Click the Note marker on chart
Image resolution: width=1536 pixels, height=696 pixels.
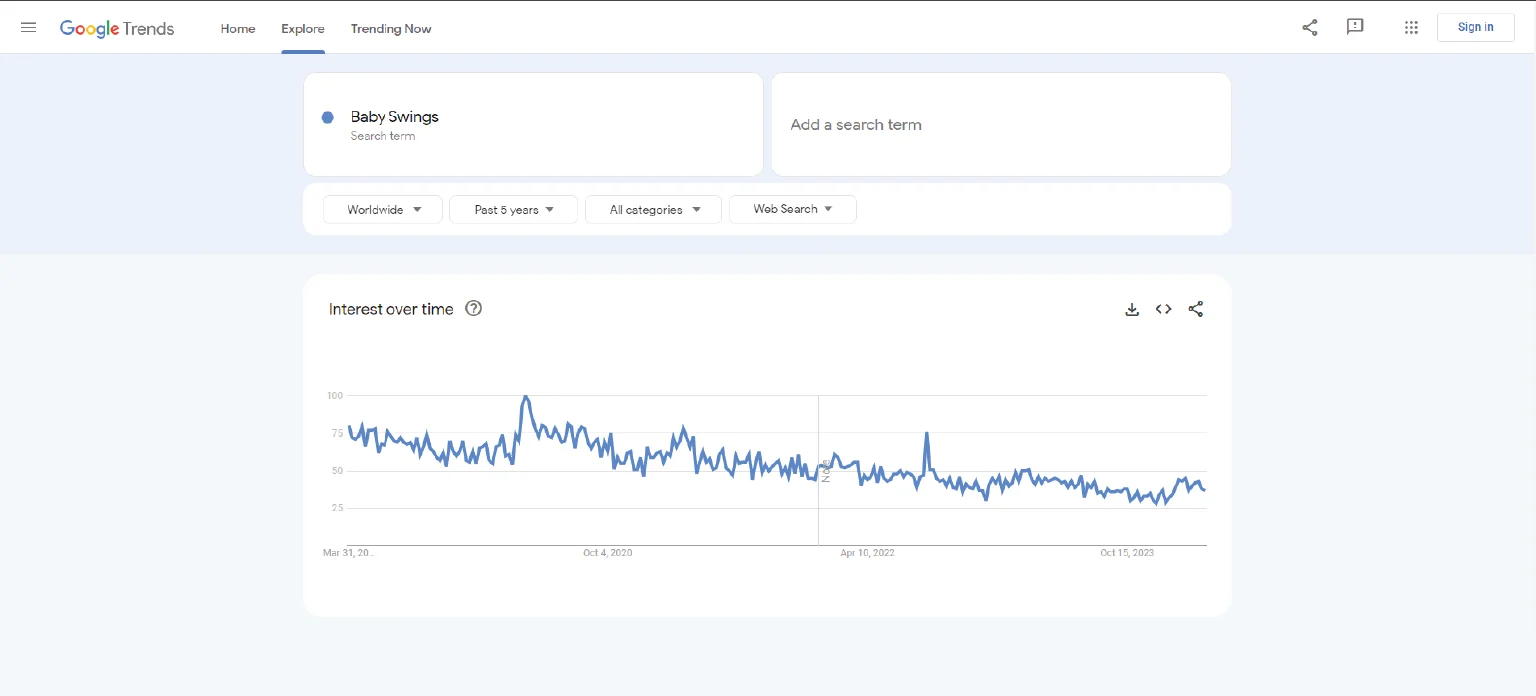(x=826, y=470)
